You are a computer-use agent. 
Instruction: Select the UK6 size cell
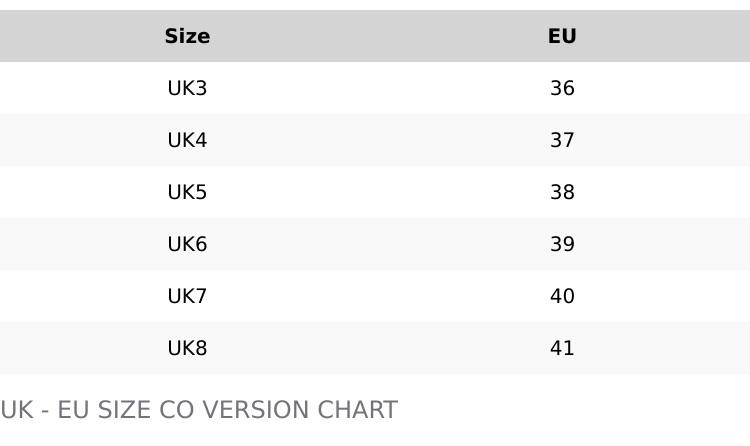coord(187,244)
